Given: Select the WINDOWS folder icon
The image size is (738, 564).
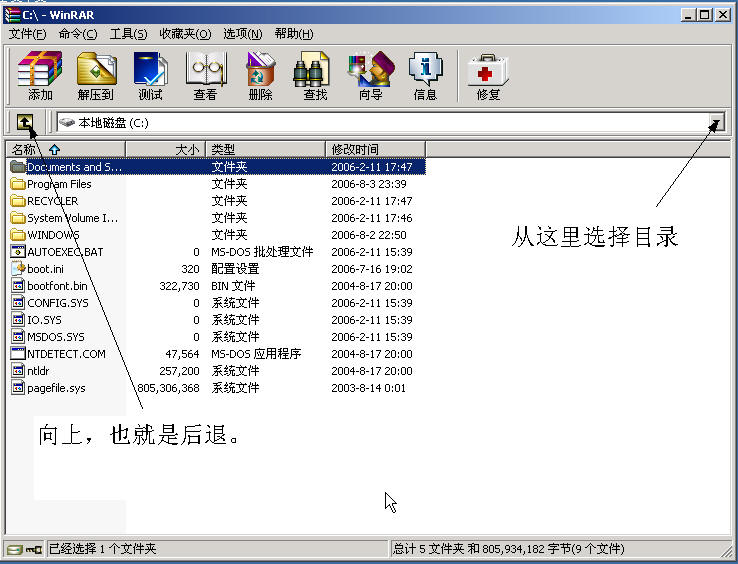Looking at the screenshot, I should pos(18,235).
